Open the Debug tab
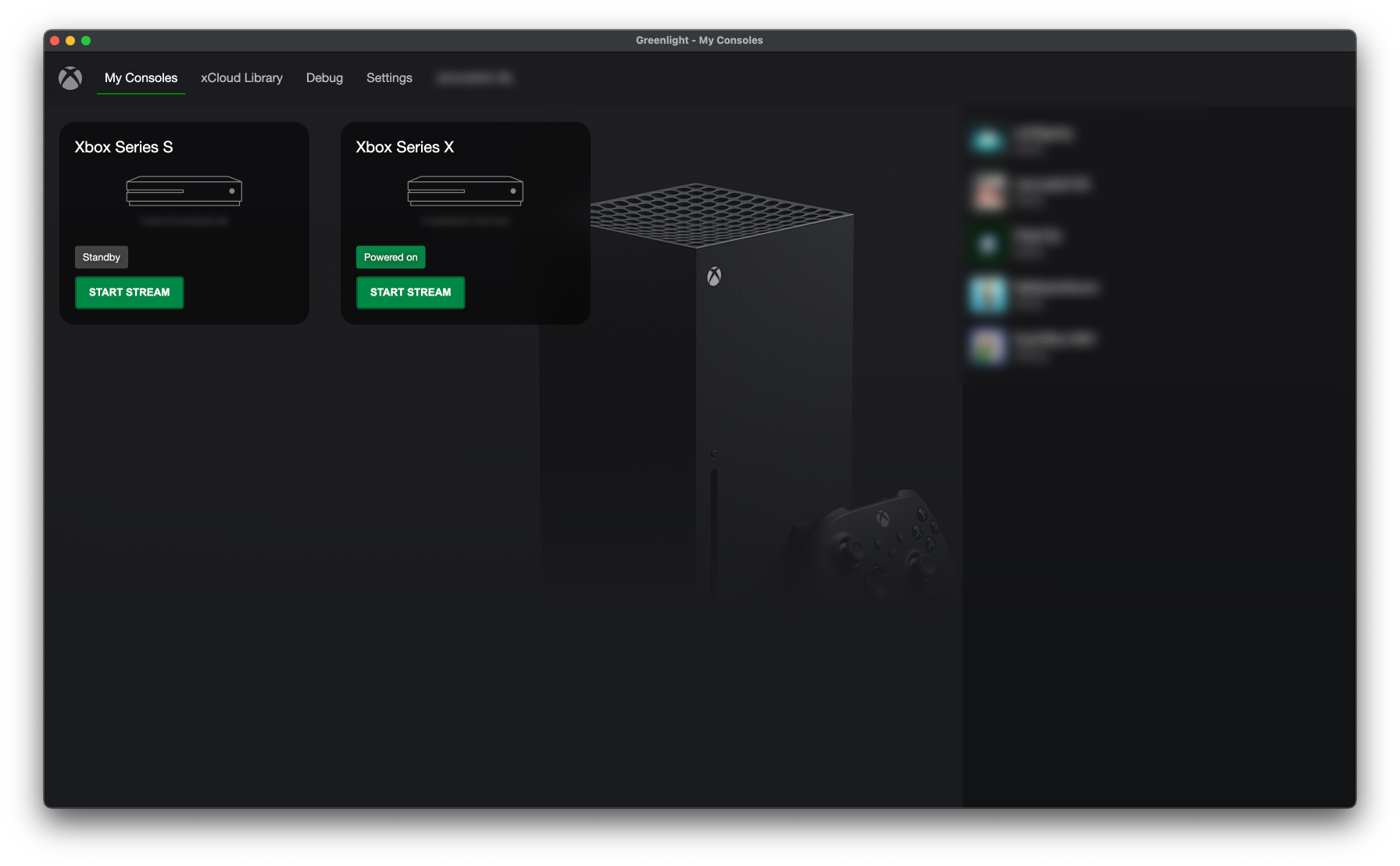This screenshot has height=866, width=1400. (x=324, y=78)
